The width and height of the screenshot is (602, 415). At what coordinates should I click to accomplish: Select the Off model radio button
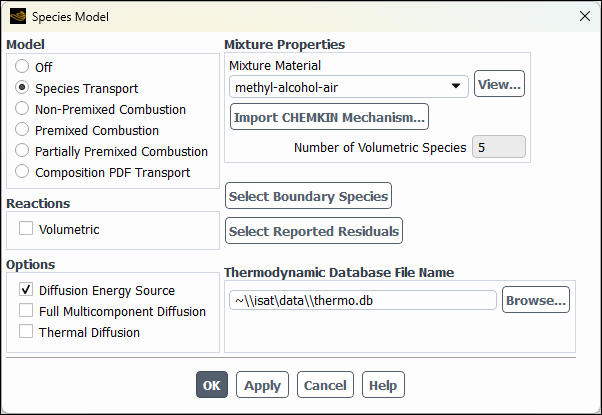pyautogui.click(x=23, y=67)
